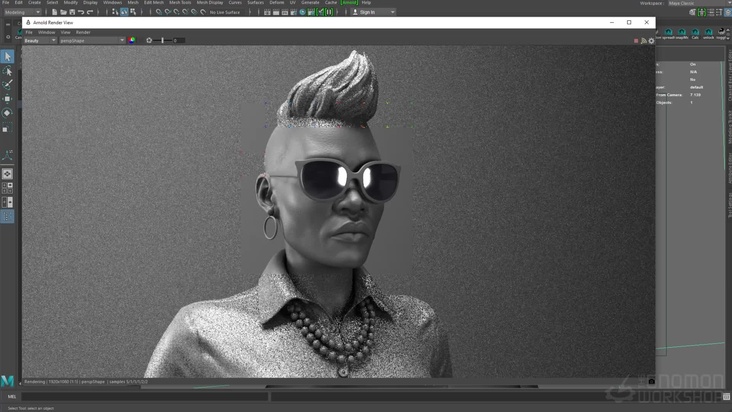Click the snapshot camera icon at bottom right

[651, 381]
